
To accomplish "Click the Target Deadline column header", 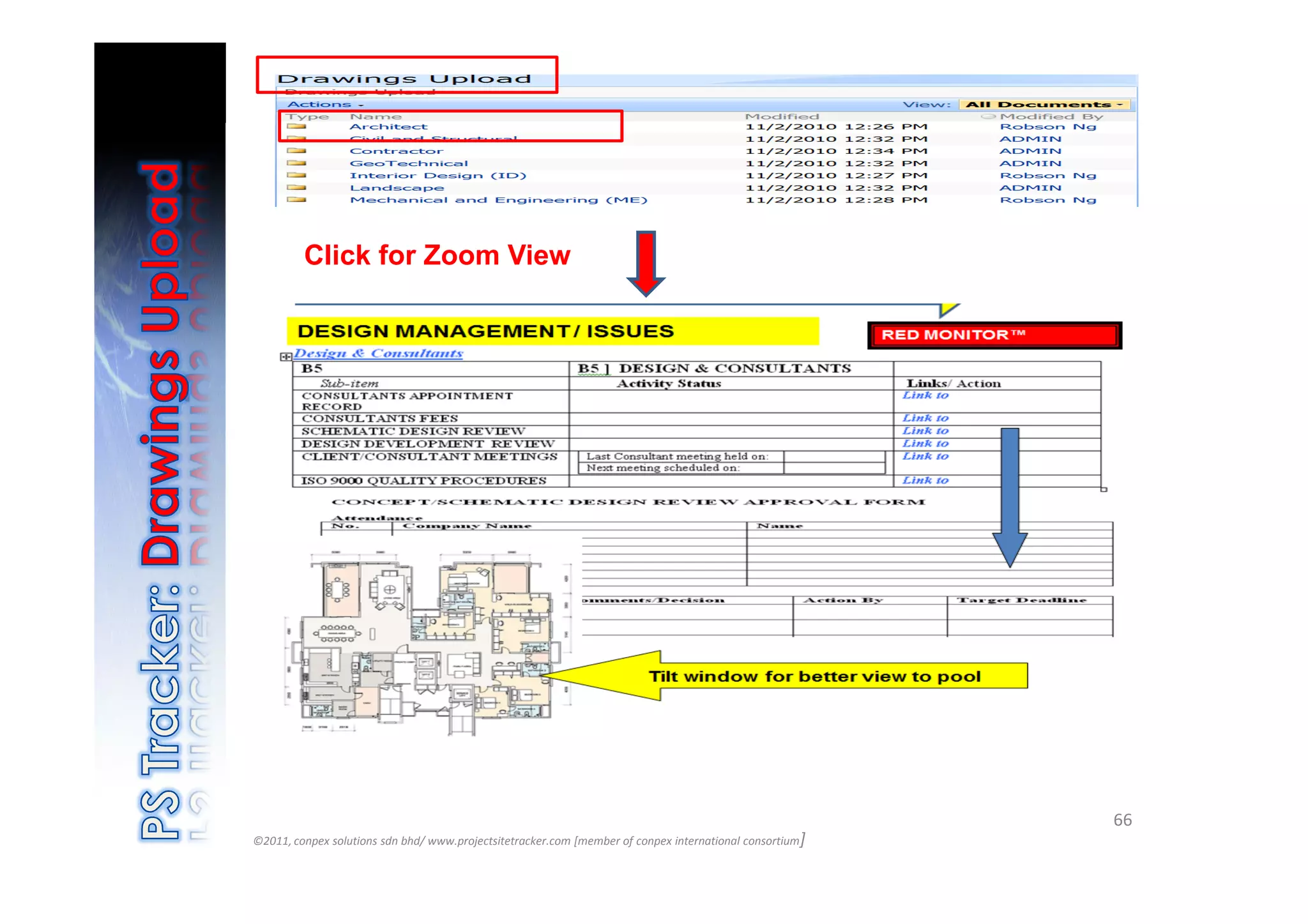I will 1021,600.
